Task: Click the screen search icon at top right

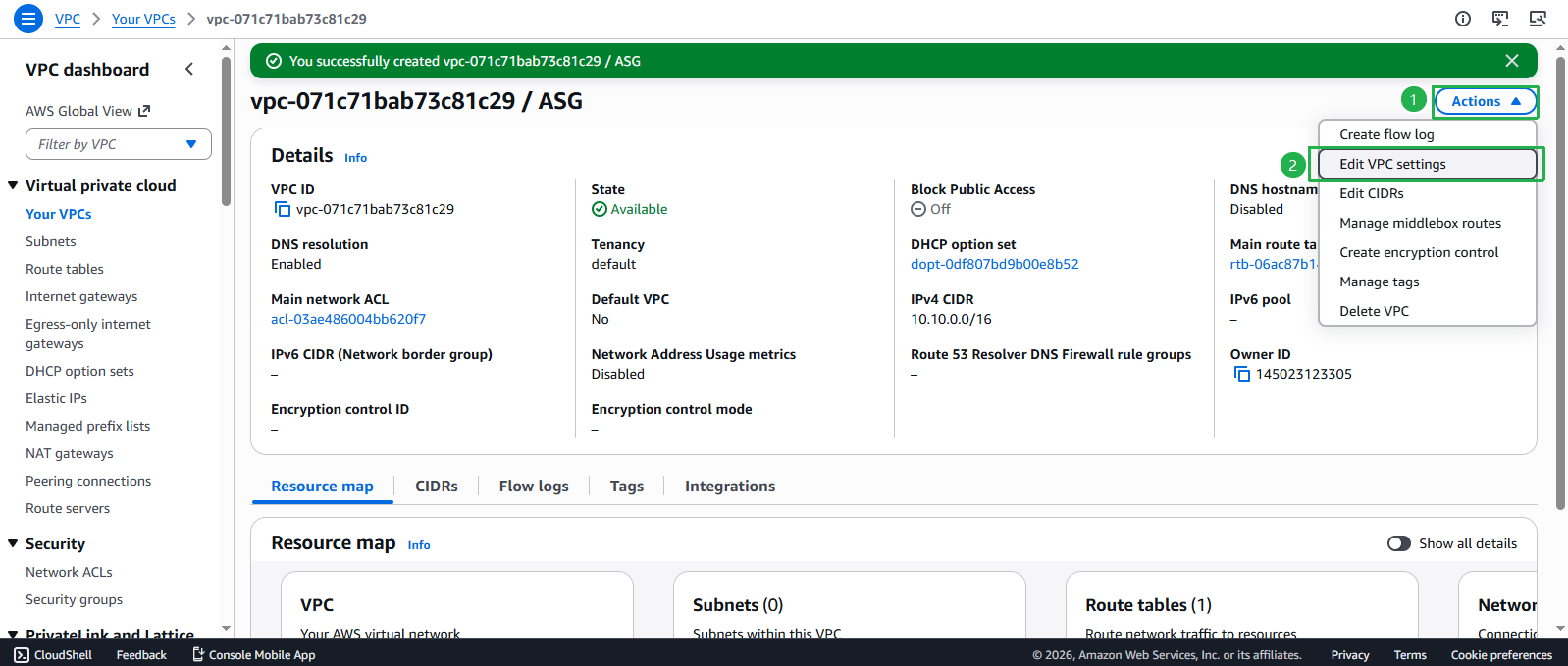Action: click(1538, 19)
